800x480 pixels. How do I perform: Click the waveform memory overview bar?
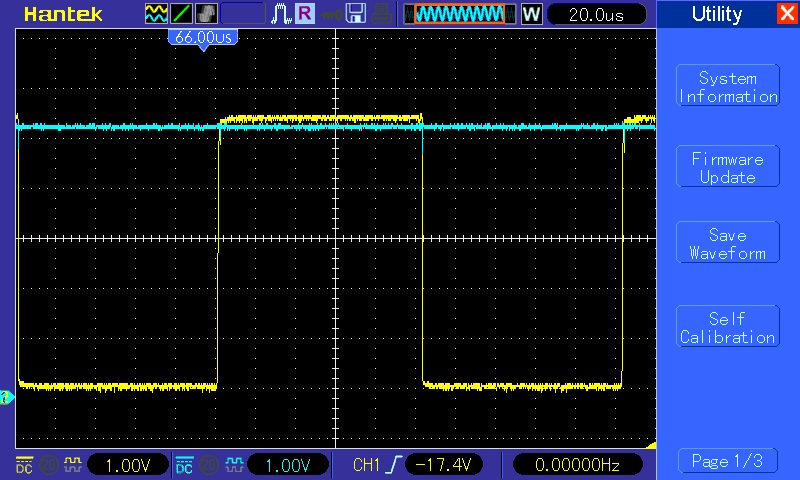click(459, 14)
